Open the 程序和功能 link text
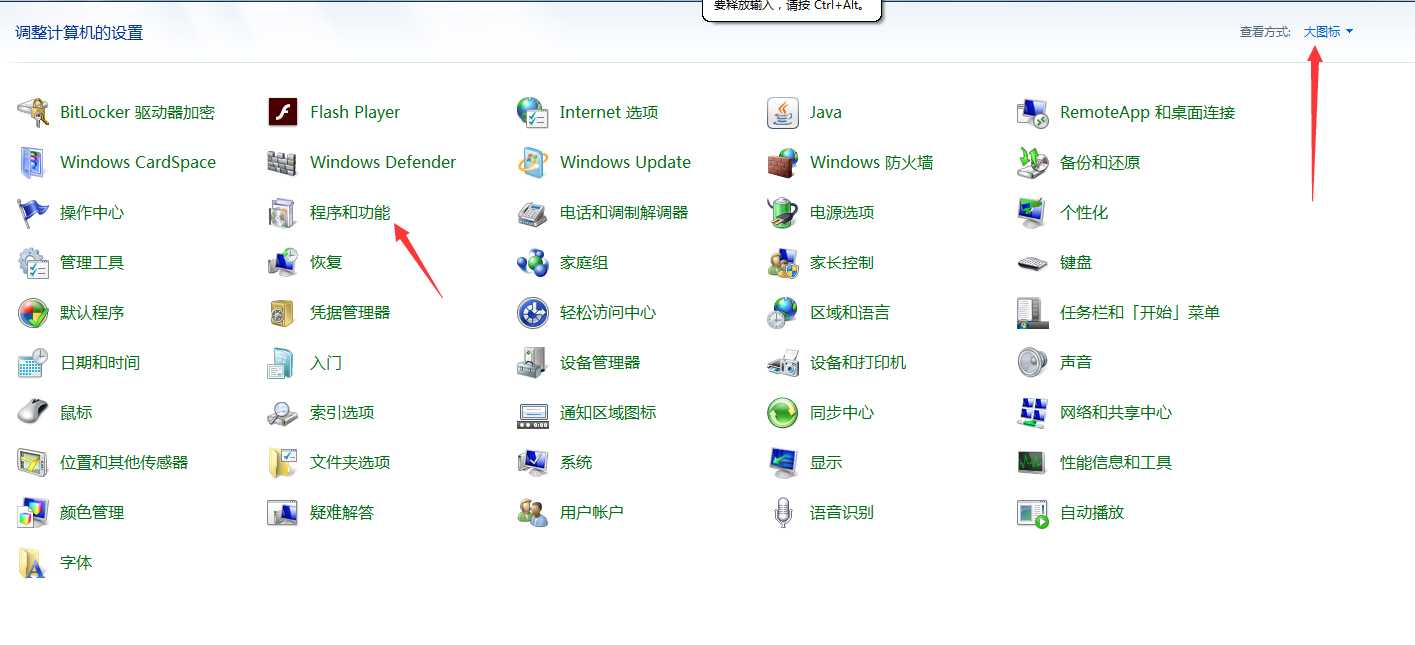Image resolution: width=1415 pixels, height=645 pixels. [350, 212]
